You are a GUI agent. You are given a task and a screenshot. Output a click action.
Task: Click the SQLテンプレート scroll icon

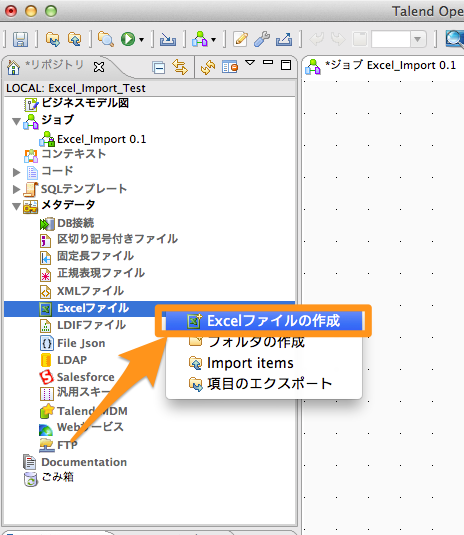coord(30,189)
